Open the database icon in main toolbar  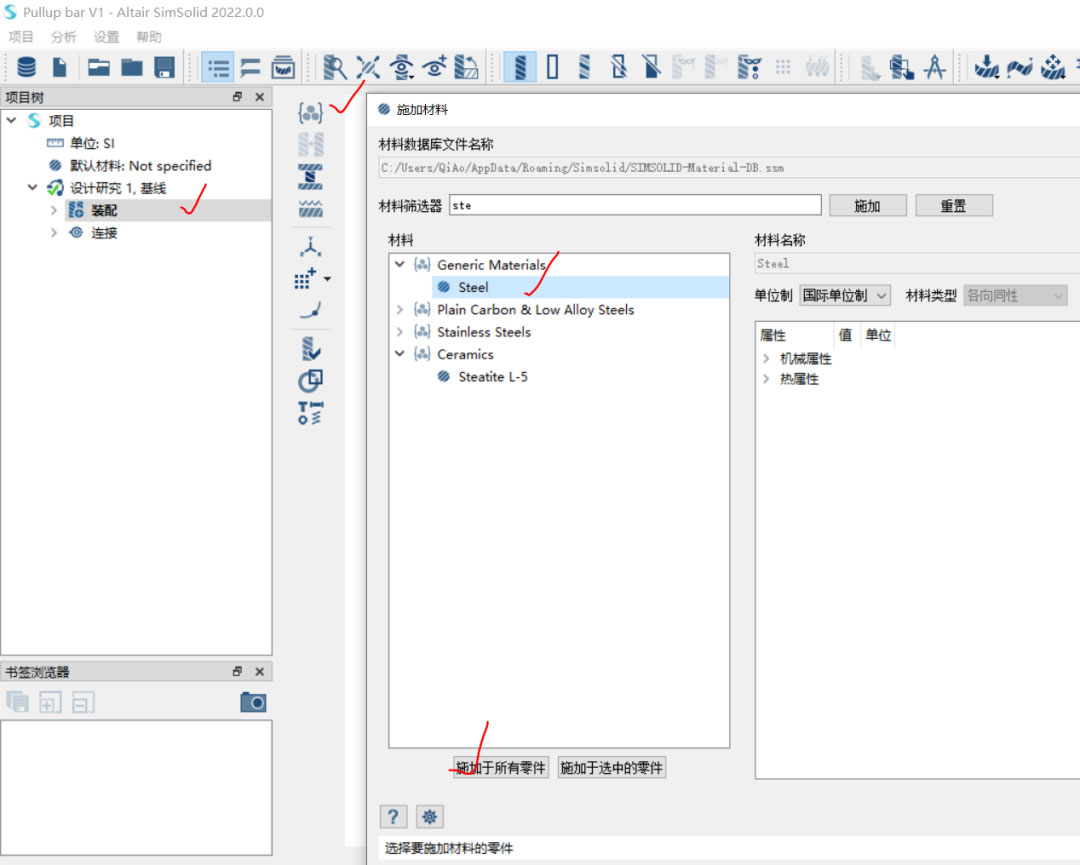pos(27,67)
